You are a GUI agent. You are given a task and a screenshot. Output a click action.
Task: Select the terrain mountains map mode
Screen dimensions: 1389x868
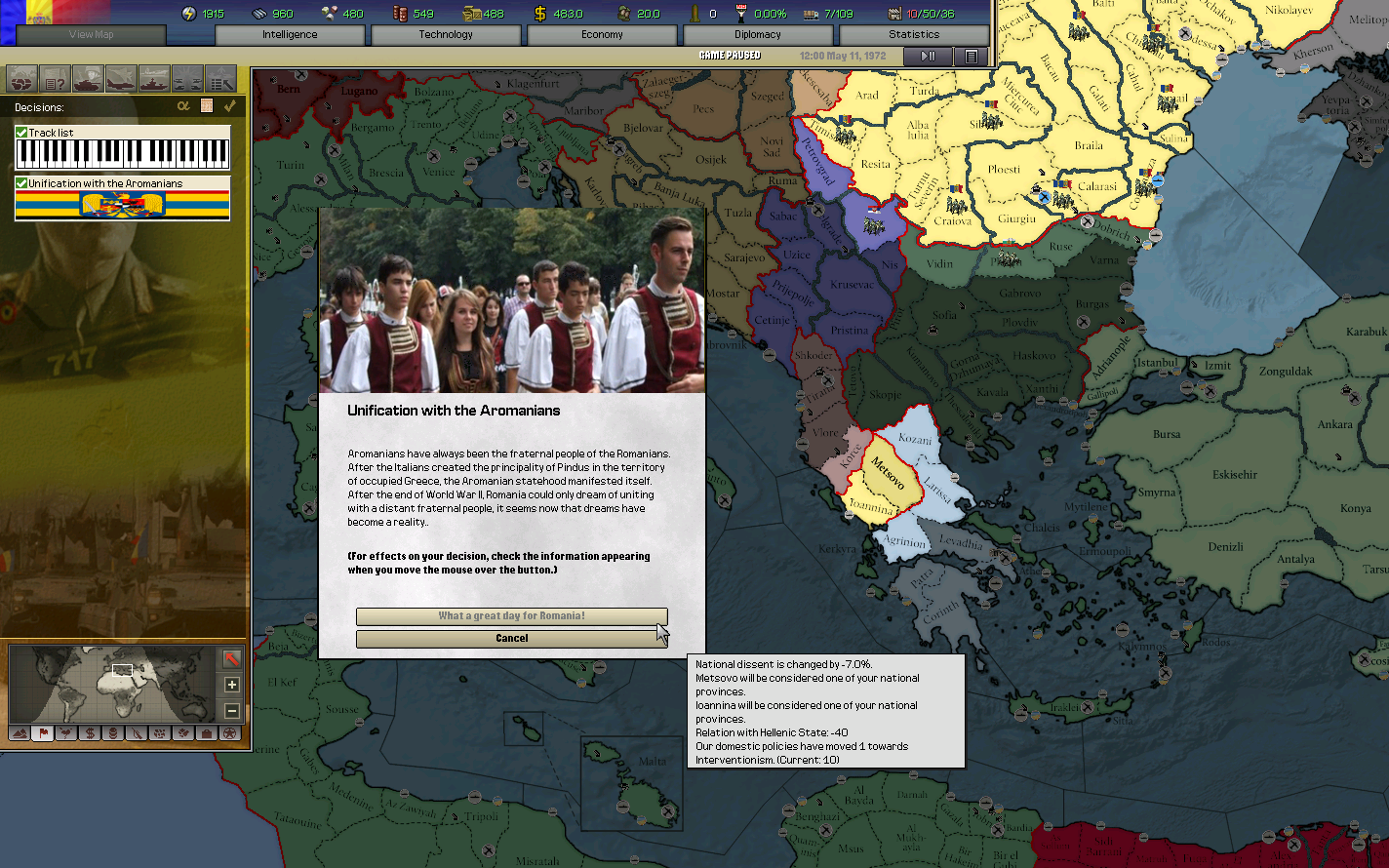[x=20, y=733]
